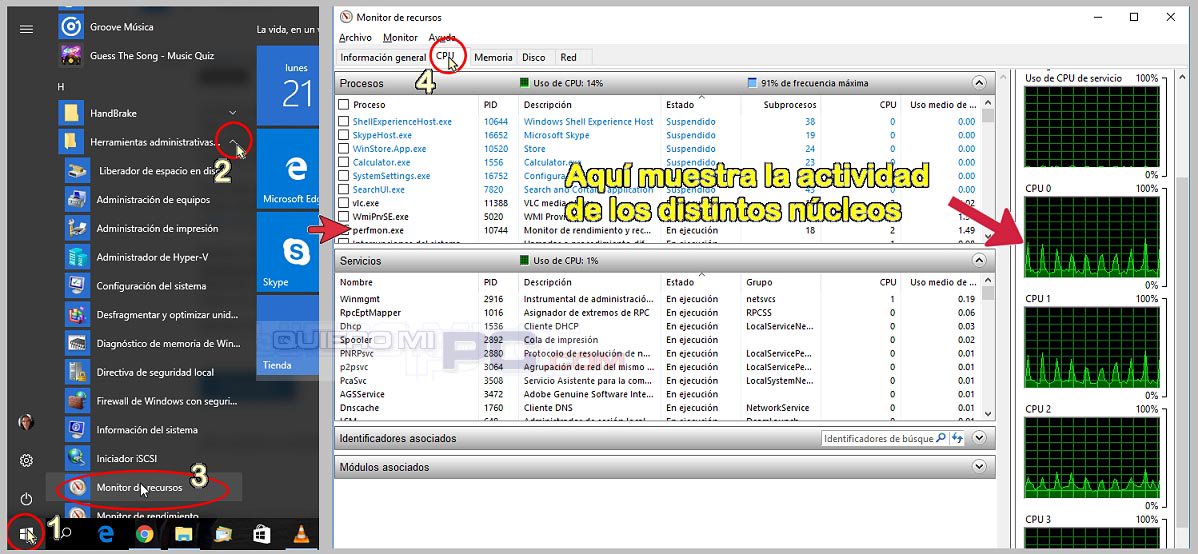Viewport: 1198px width, 554px height.
Task: Click the Servicios list vertical scrollbar
Action: pyautogui.click(x=988, y=347)
